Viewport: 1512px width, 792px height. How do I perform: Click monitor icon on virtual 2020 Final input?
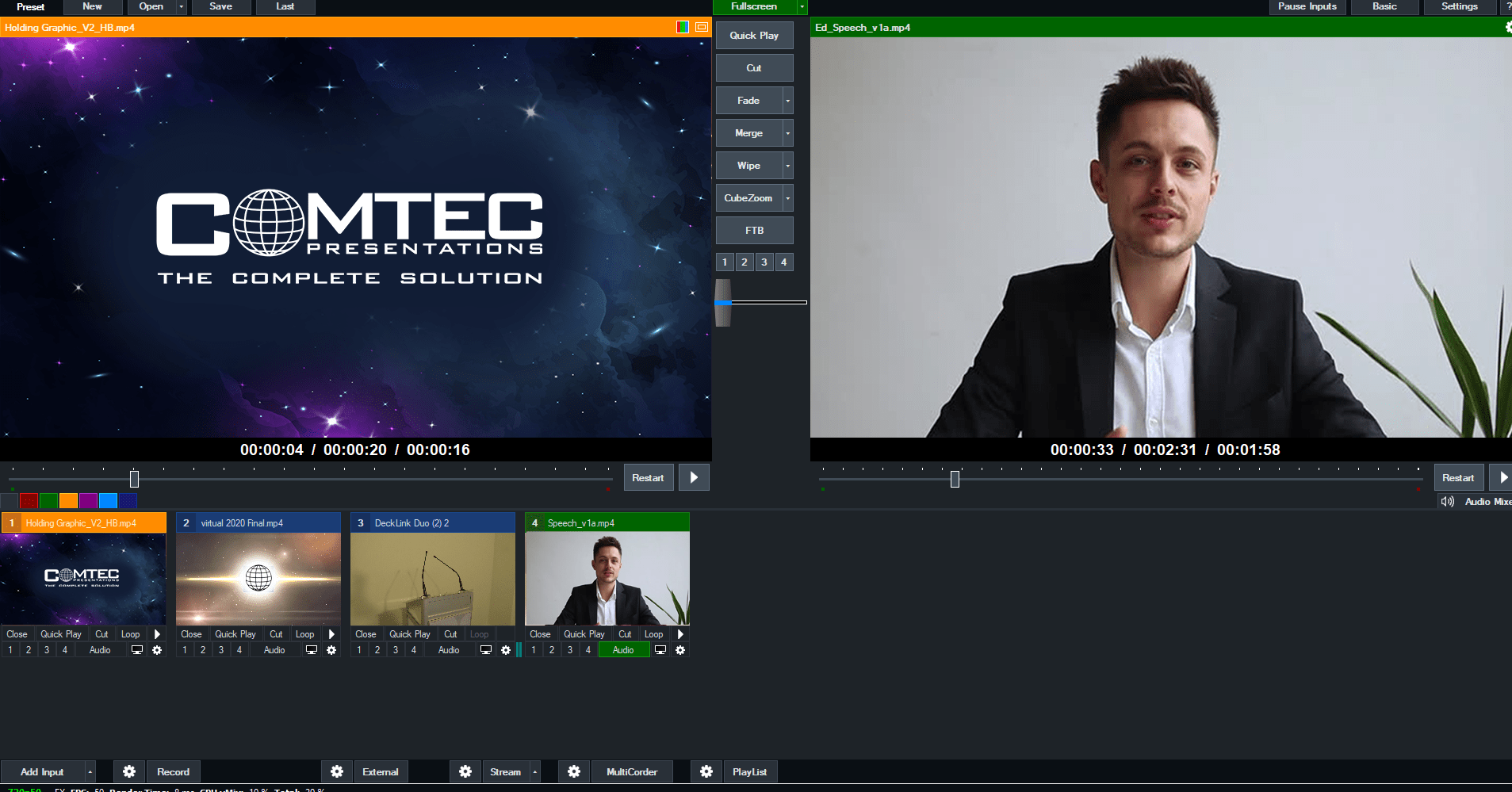[312, 650]
